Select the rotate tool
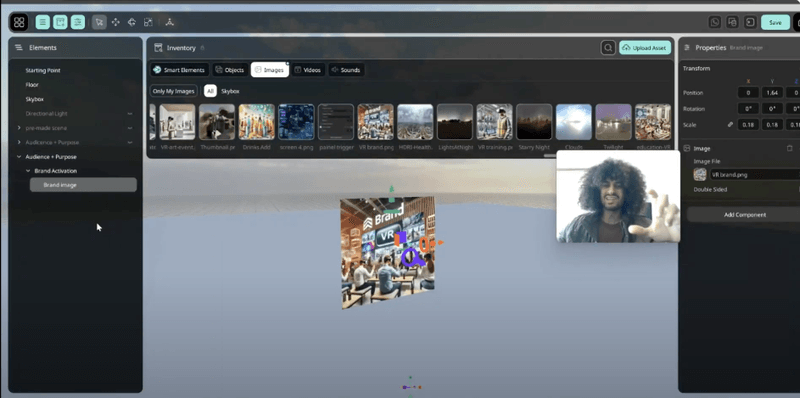 [x=132, y=22]
